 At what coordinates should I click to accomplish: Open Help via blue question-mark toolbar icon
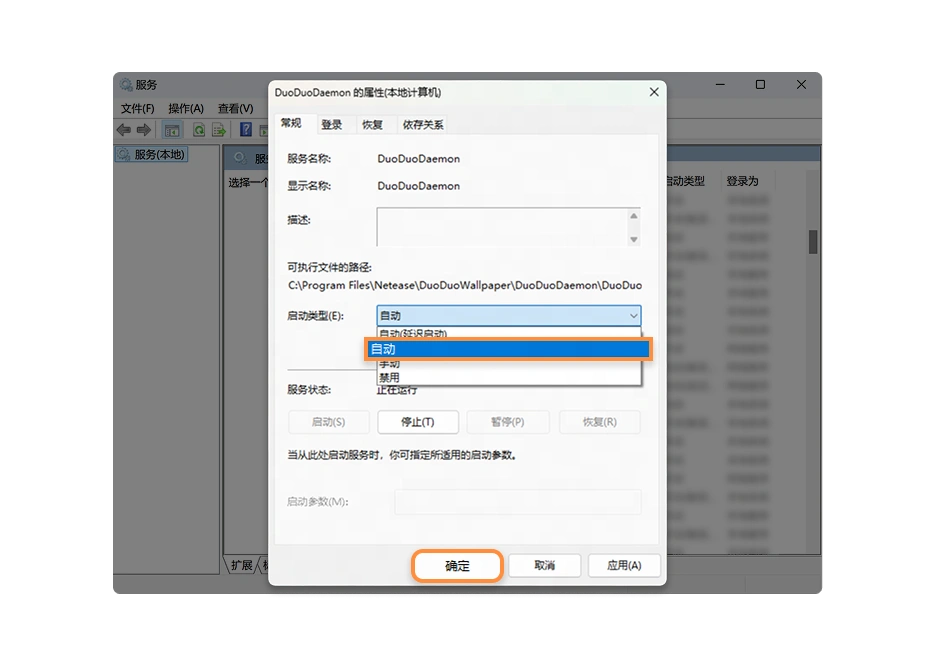point(245,130)
